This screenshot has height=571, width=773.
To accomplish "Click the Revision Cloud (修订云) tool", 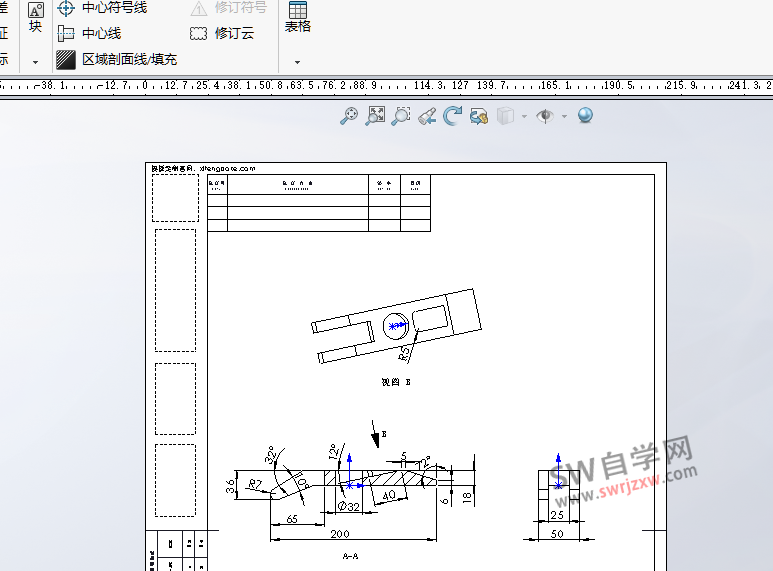I will pyautogui.click(x=222, y=33).
